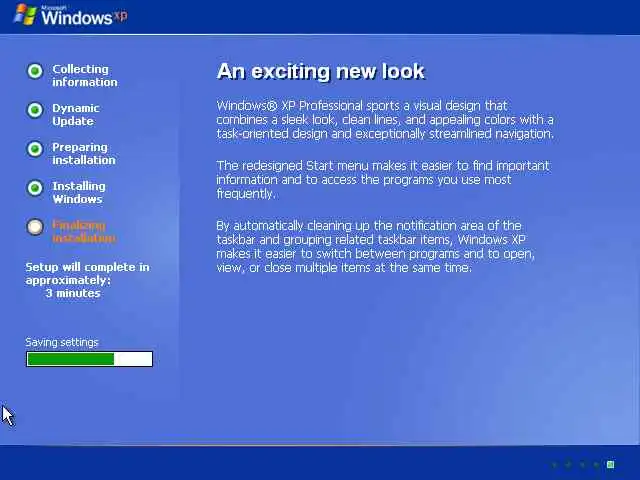Click the '3 minutes' remaining time text

tap(73, 293)
